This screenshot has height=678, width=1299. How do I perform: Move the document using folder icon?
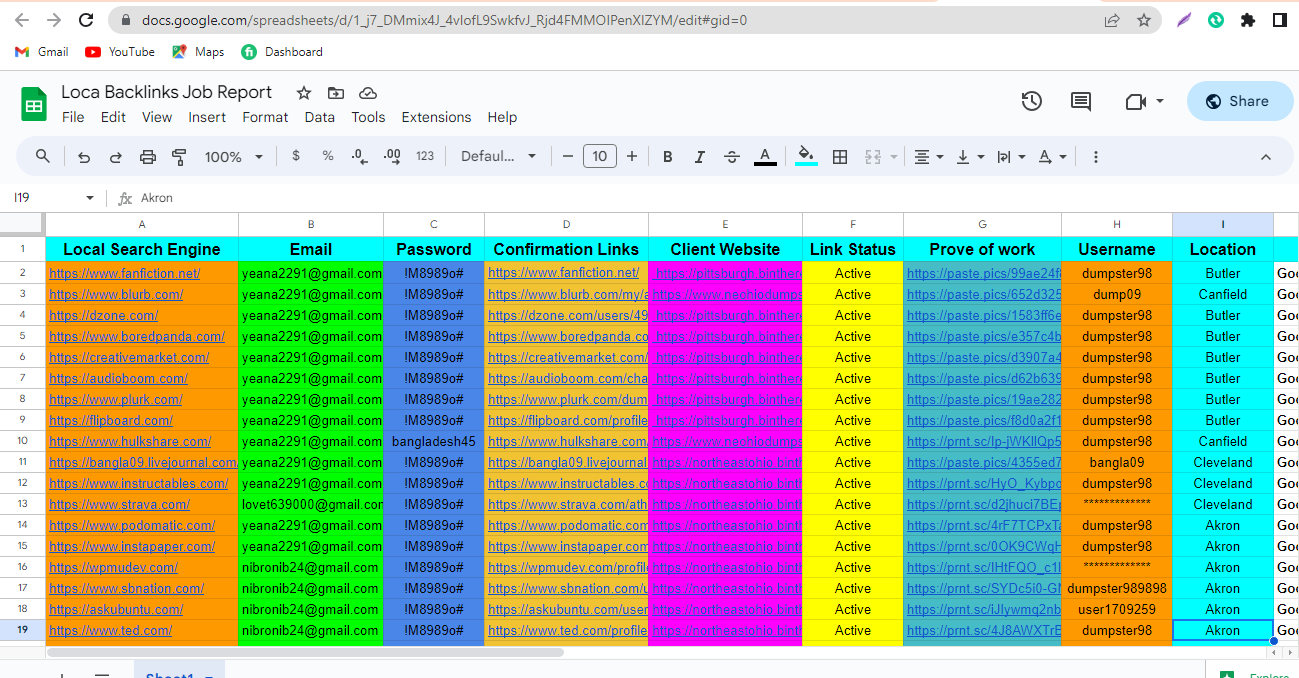point(336,93)
